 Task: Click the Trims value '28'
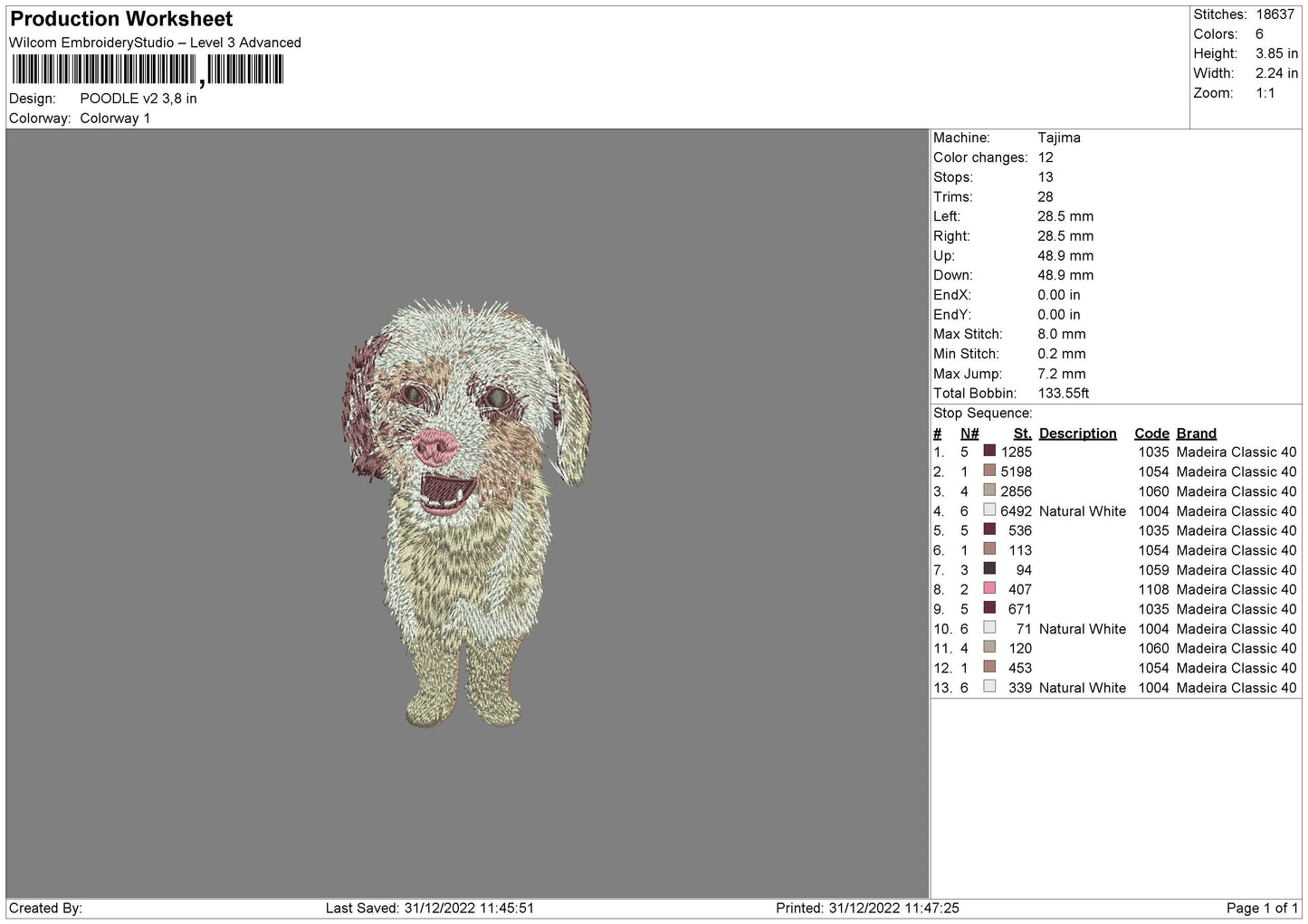pyautogui.click(x=1045, y=196)
